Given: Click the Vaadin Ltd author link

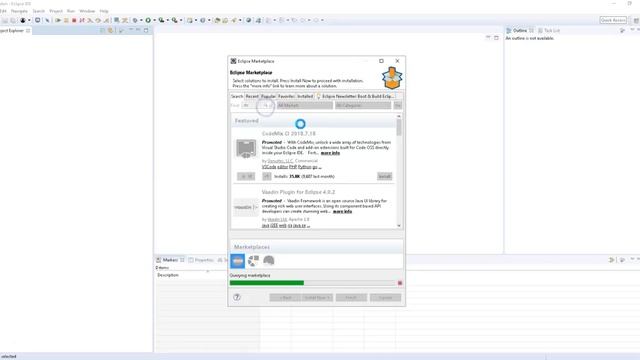Looking at the screenshot, I should coord(277,220).
